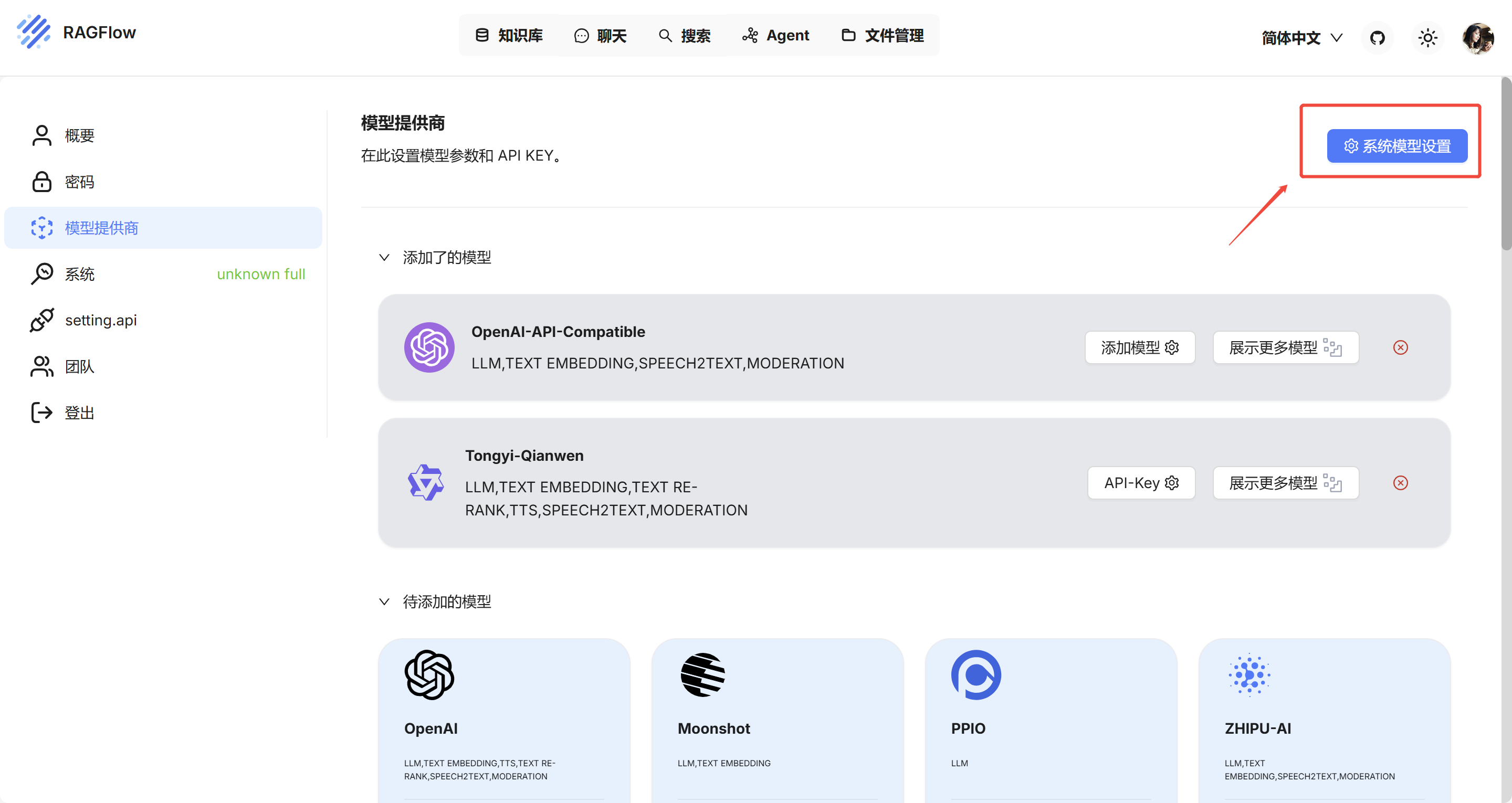Click API-Key for Tongyi-Qianwen

pos(1141,483)
